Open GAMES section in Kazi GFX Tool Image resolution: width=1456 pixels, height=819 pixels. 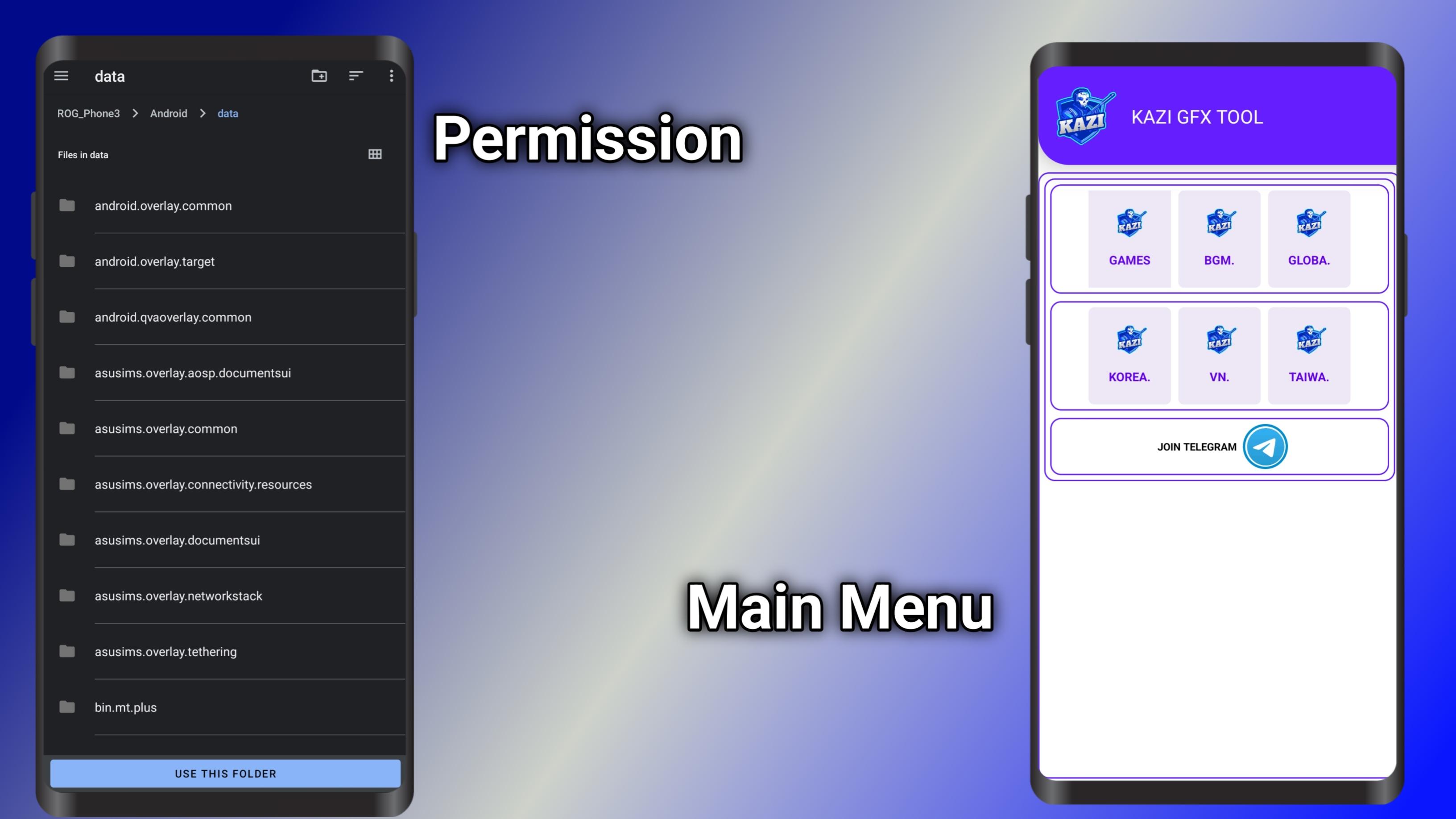point(1129,237)
